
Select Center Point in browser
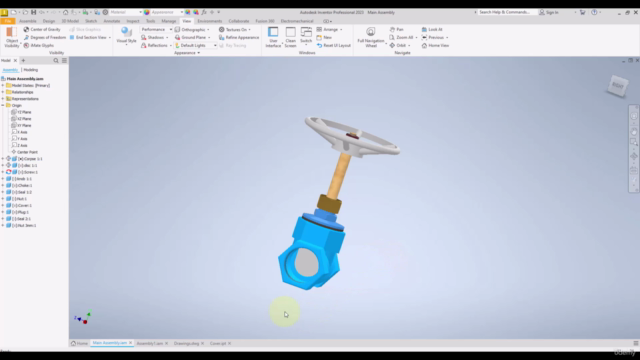point(24,152)
